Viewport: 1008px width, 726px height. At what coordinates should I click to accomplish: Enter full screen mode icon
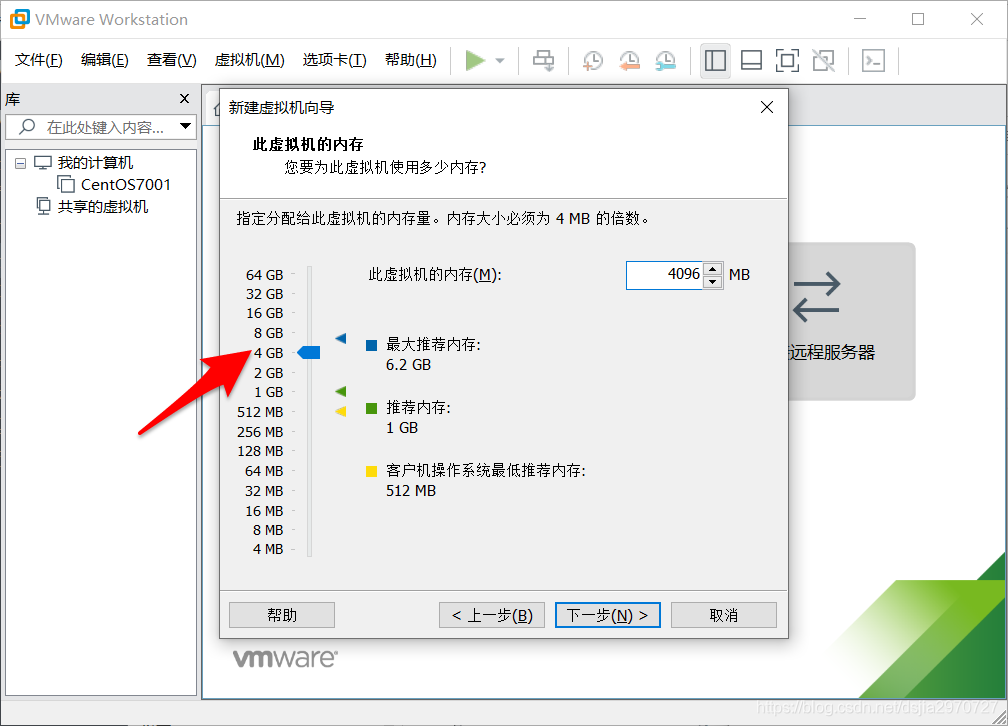[x=787, y=60]
